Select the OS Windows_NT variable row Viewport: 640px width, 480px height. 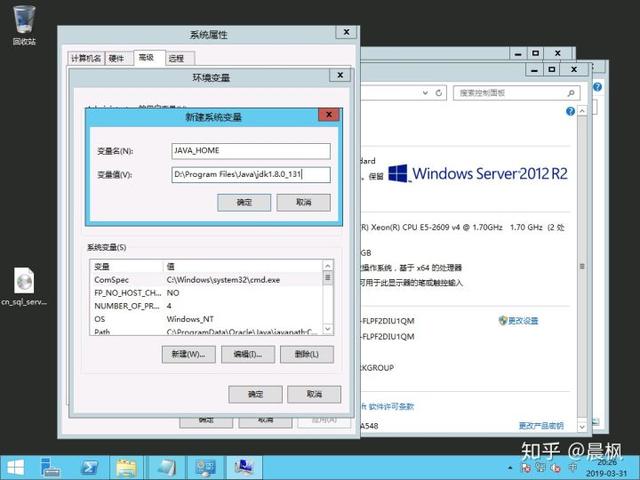coord(206,319)
